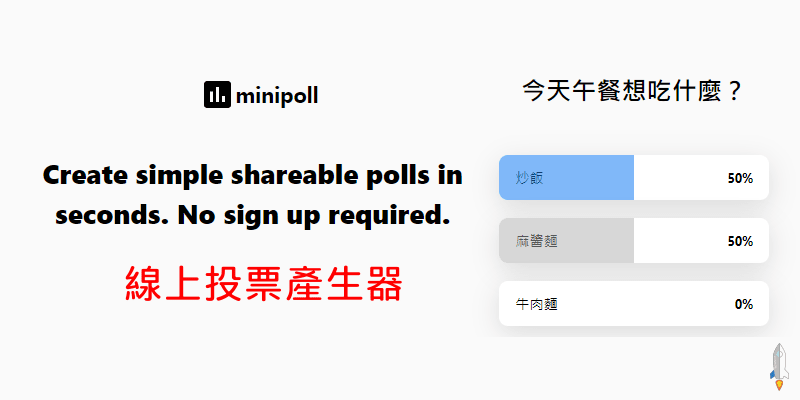Click the 0% result beside 牛肉麵
Screen dimensions: 800x400
tap(743, 304)
